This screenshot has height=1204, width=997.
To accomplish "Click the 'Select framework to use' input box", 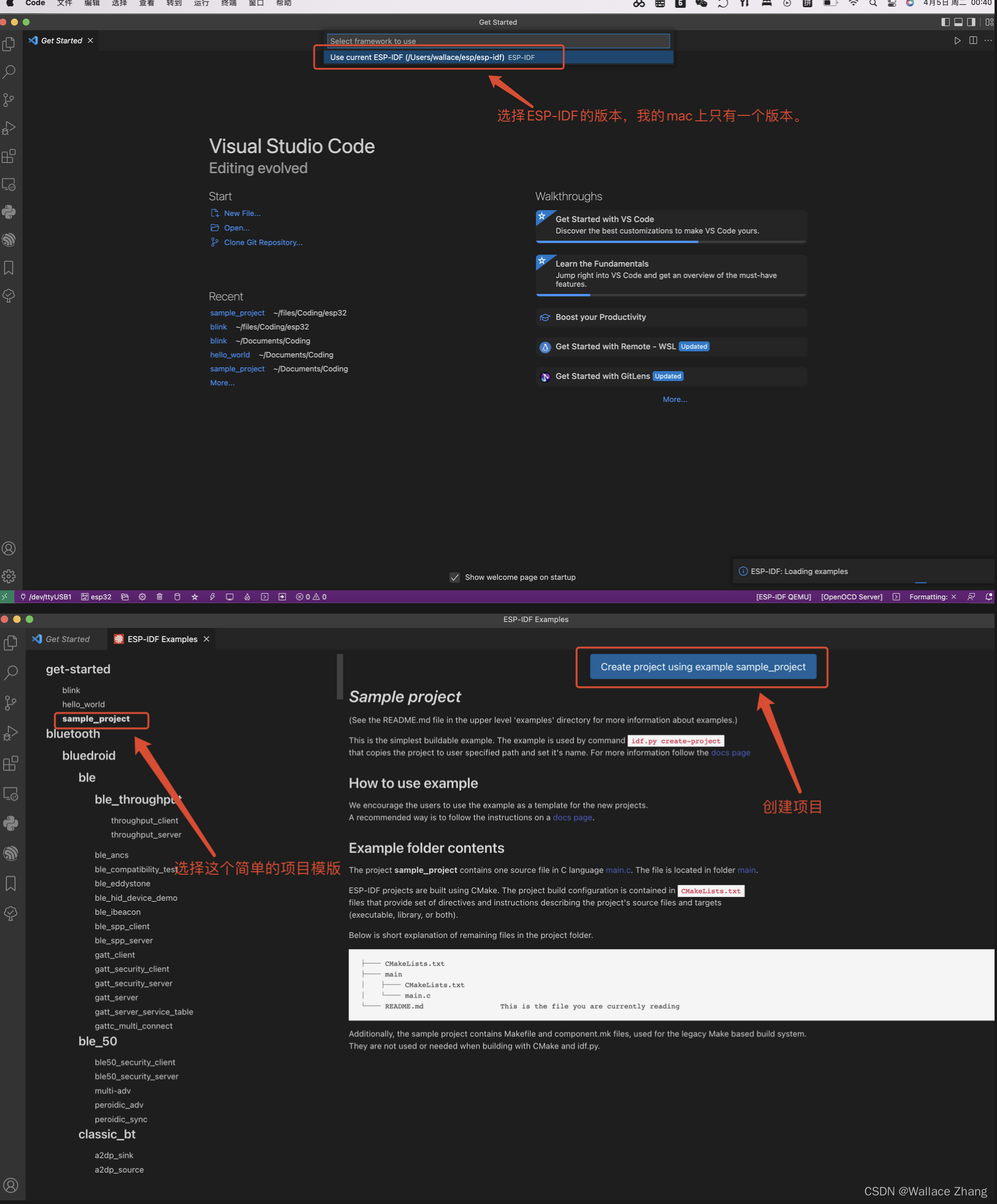I will (499, 41).
